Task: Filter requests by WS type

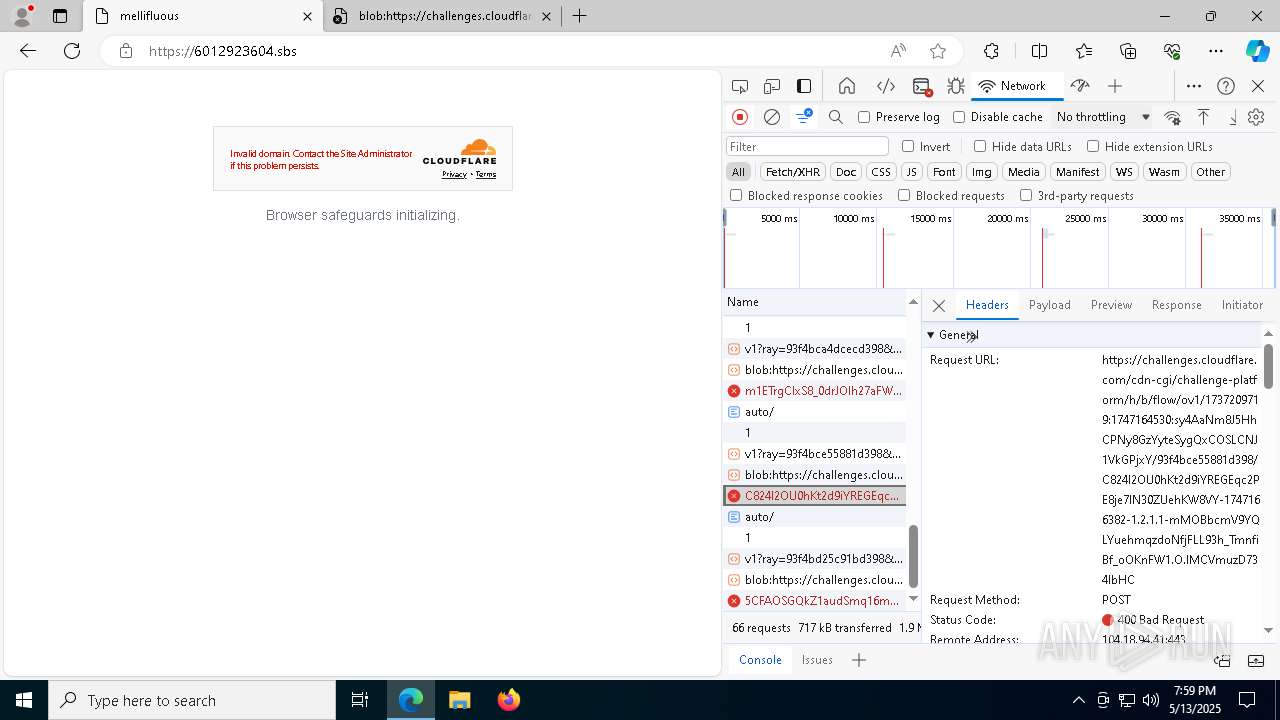Action: (1124, 172)
